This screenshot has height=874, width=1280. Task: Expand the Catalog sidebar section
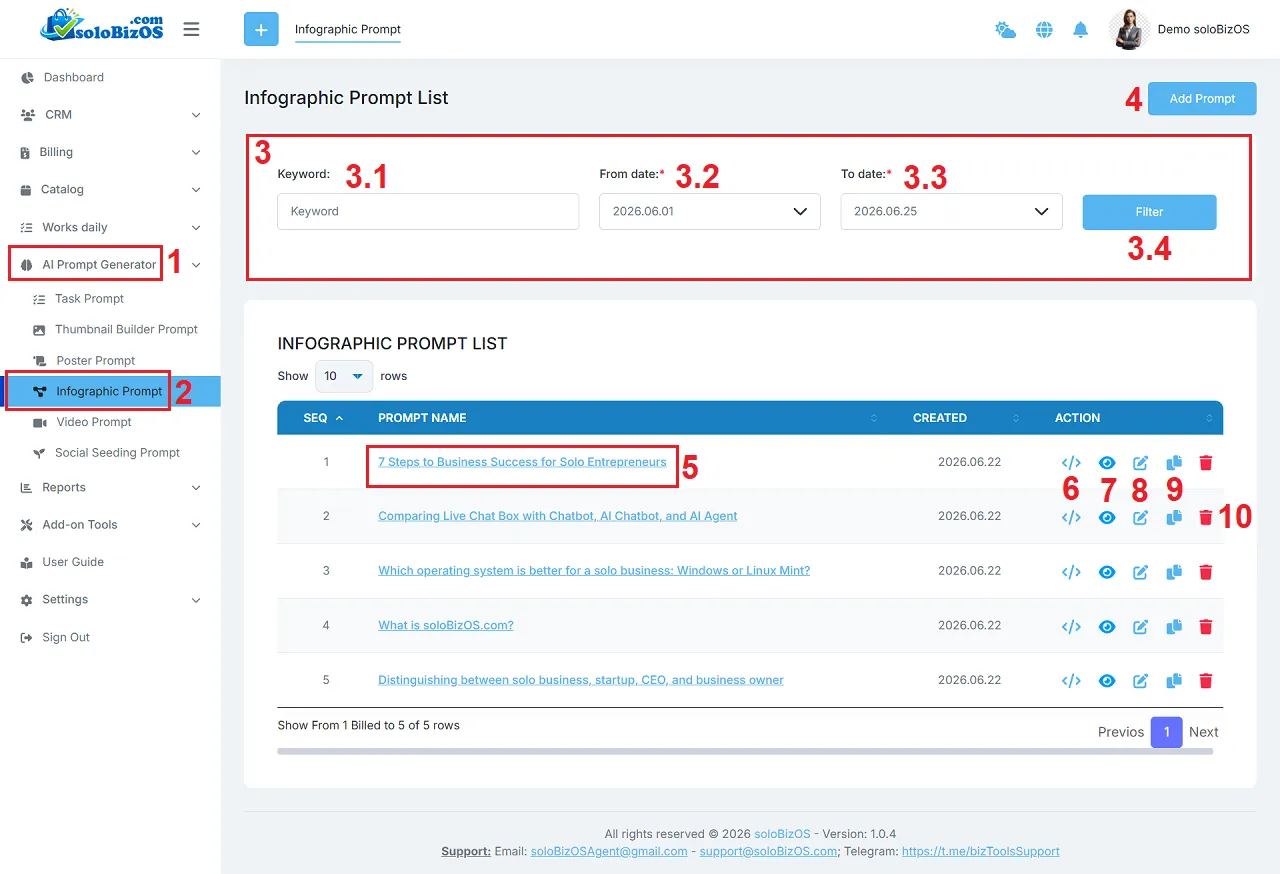pyautogui.click(x=110, y=189)
